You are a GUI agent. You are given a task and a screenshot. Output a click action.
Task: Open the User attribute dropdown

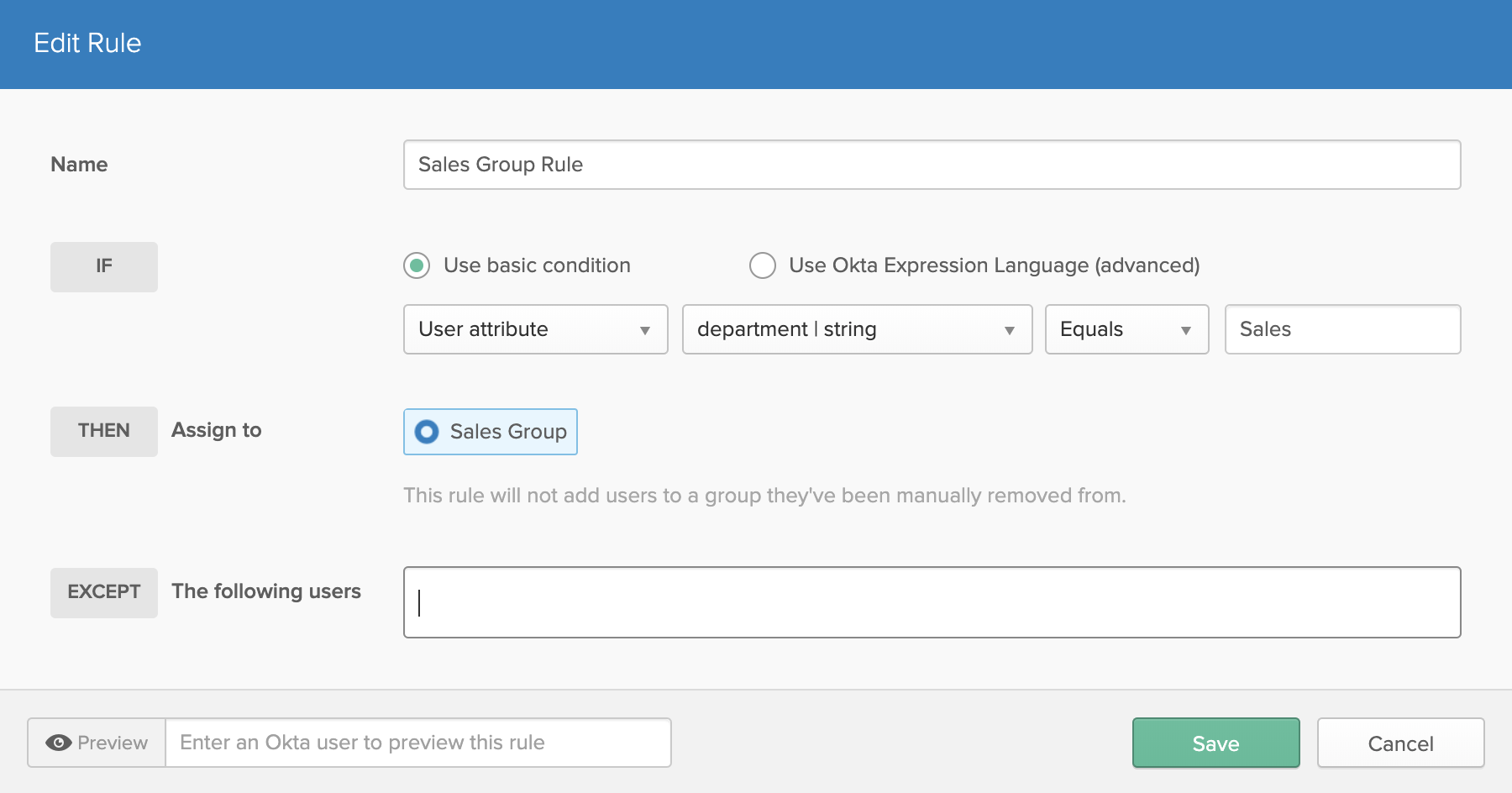pos(535,329)
